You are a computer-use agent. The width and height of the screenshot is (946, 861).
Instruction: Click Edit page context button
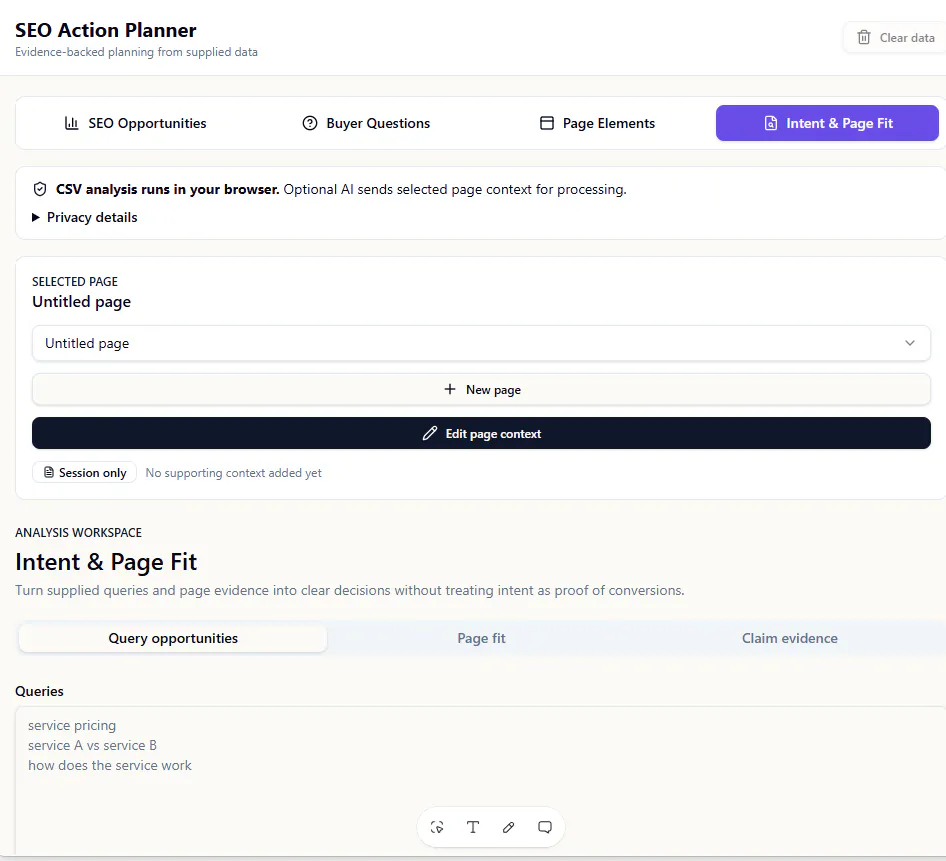[x=481, y=433]
